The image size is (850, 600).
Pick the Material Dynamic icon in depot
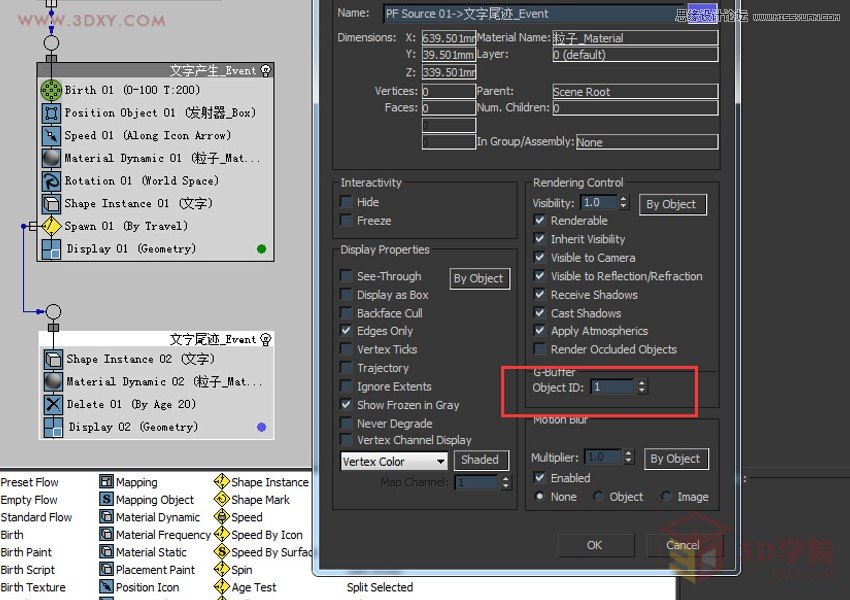pos(106,517)
